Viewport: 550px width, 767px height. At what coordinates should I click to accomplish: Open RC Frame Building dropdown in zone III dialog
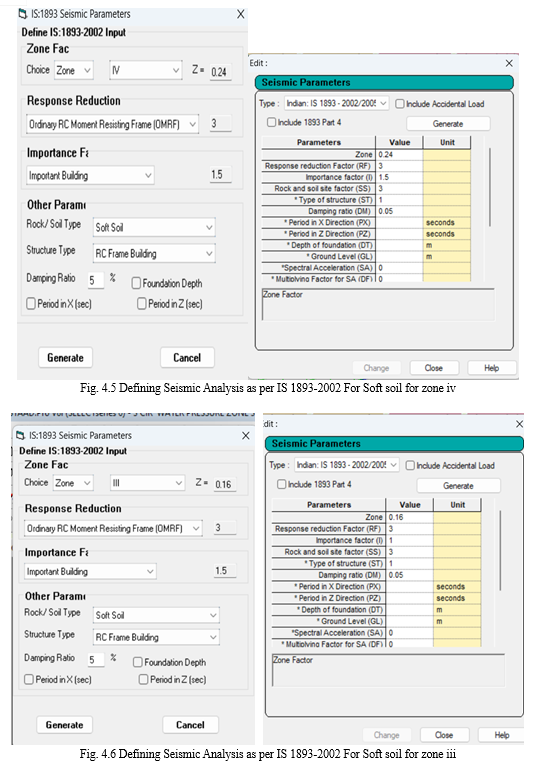pos(156,637)
